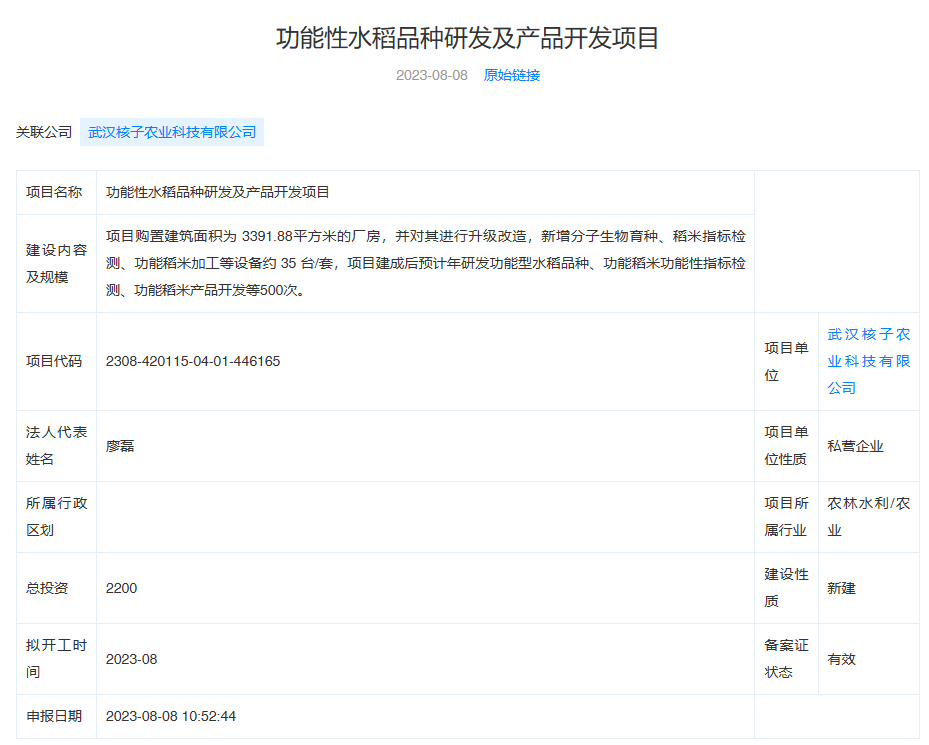Click the legal representative name 廖磊

[120, 446]
